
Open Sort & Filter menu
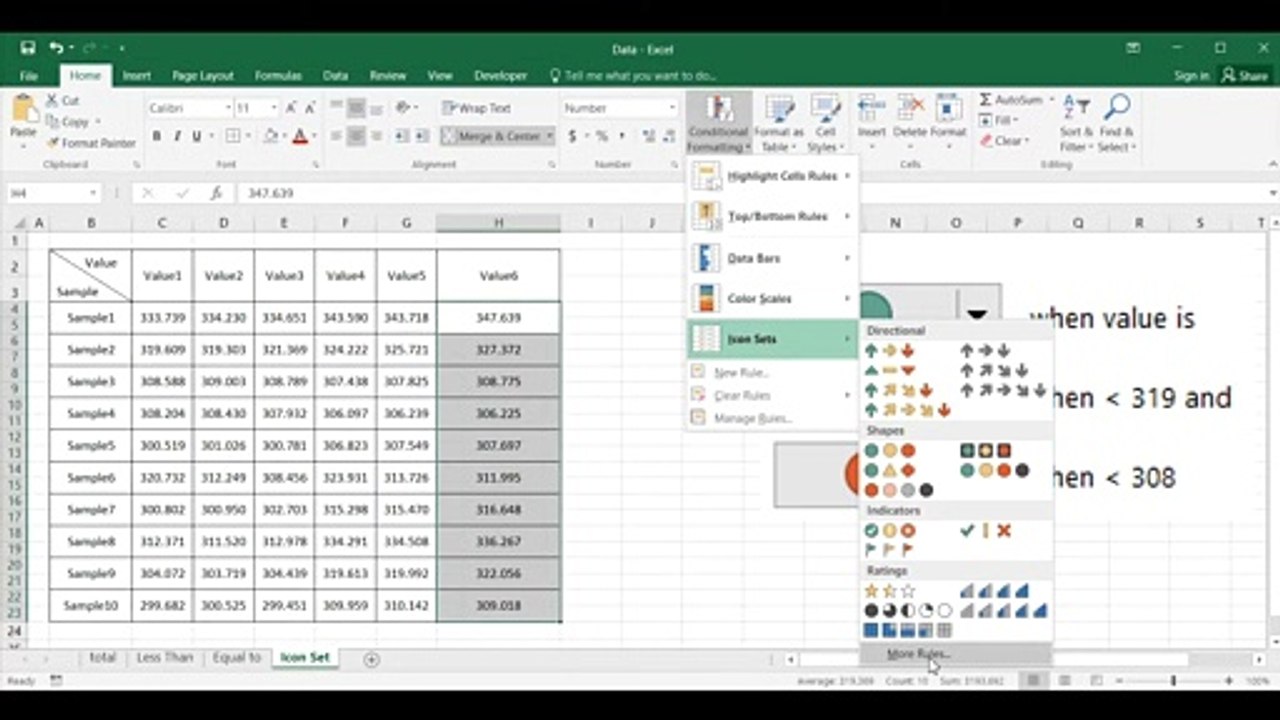click(1076, 123)
